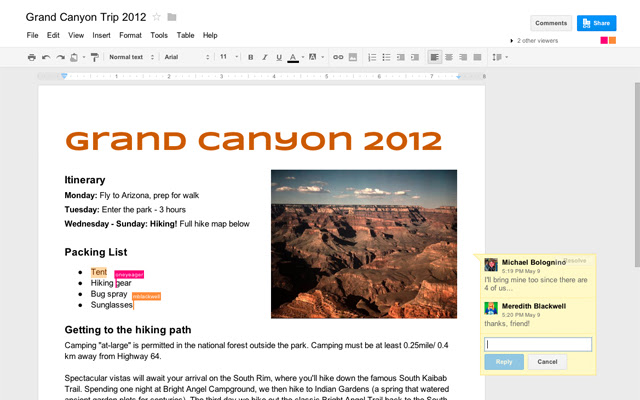Click the Comments button

point(551,23)
